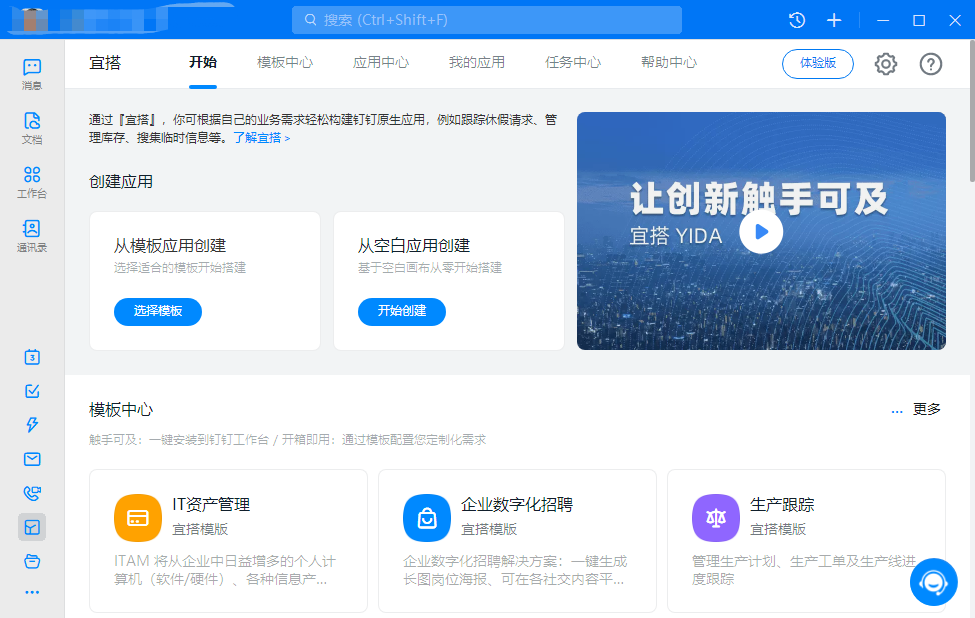Click the 选择模板 button
The height and width of the screenshot is (618, 975).
pos(158,311)
